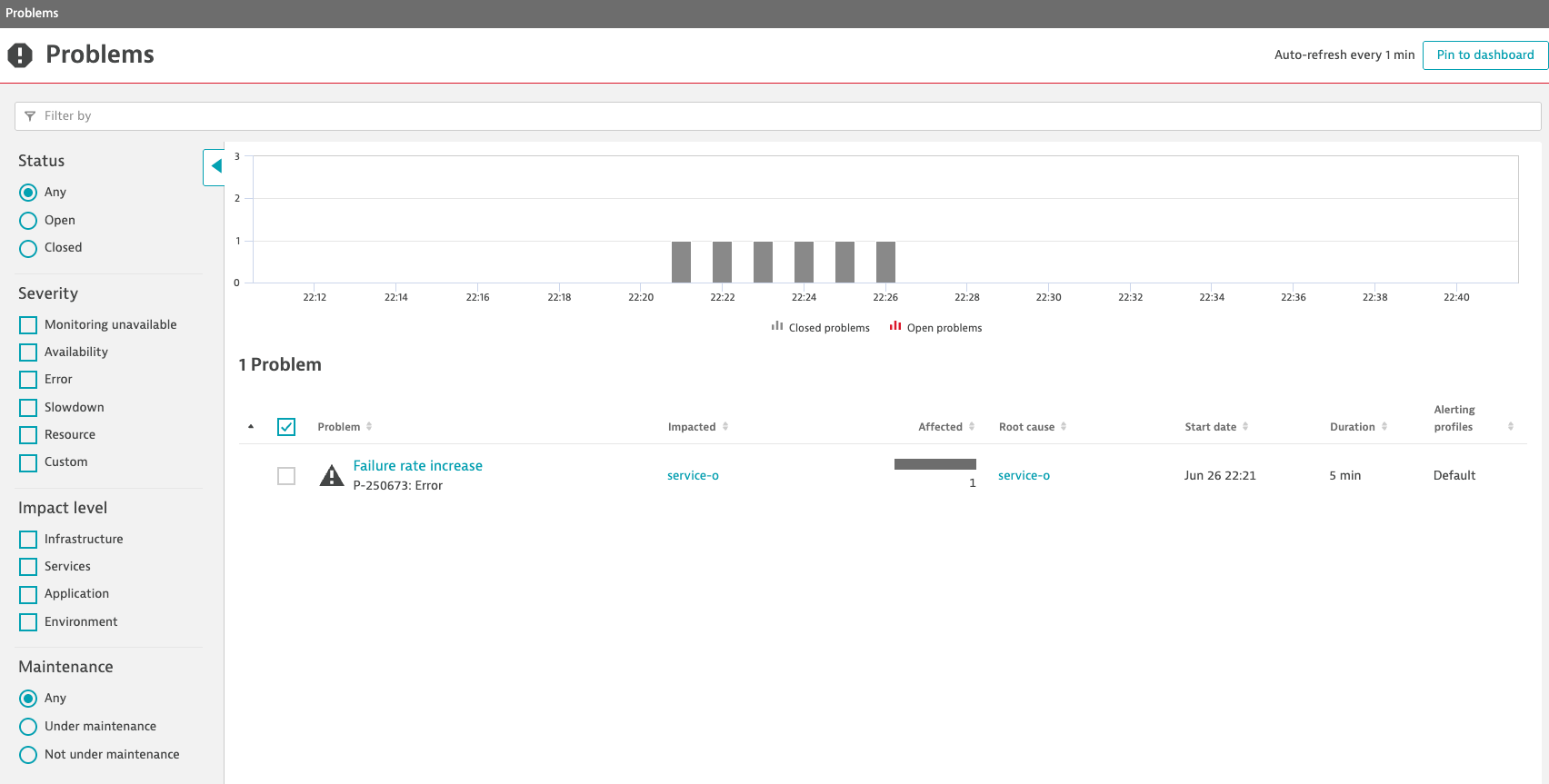Open the Failure rate increase problem link
The image size is (1549, 784).
point(417,466)
